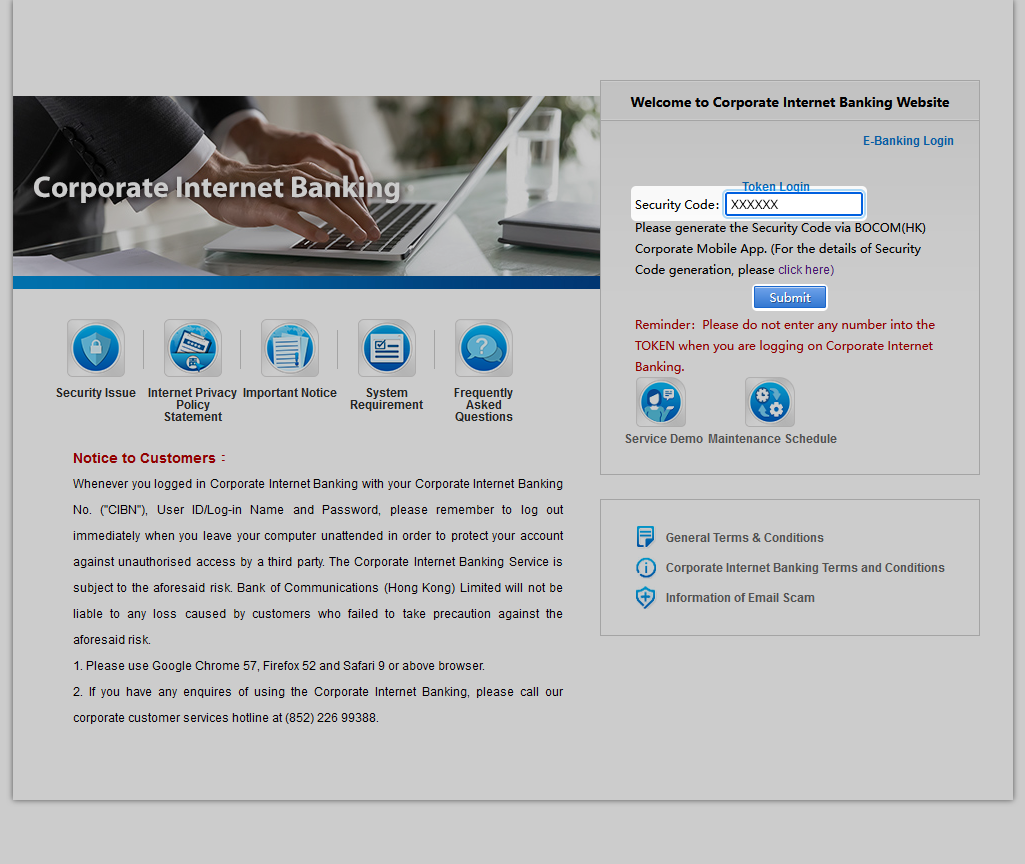Click the Corporate Internet Banking banner image
Viewport: 1025px width, 864px height.
[x=306, y=186]
